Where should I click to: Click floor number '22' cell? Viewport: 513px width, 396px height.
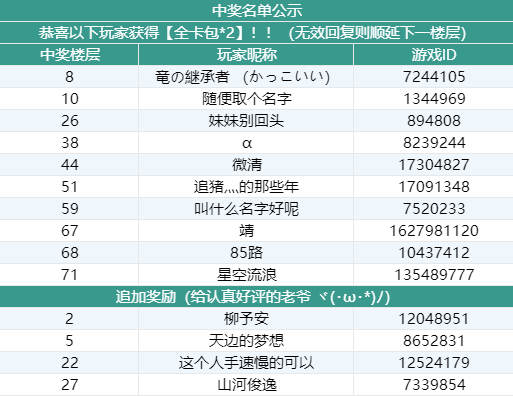[69, 363]
